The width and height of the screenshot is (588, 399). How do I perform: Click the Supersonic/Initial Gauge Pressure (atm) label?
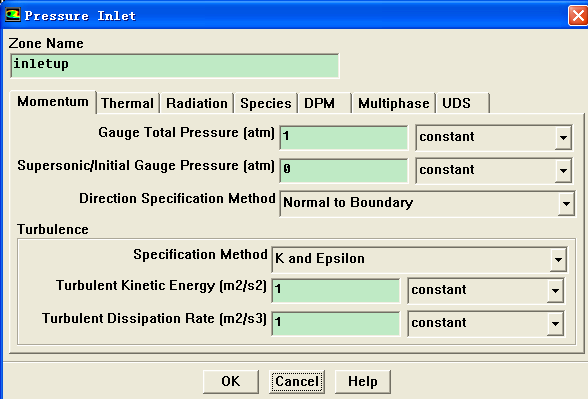coord(146,166)
